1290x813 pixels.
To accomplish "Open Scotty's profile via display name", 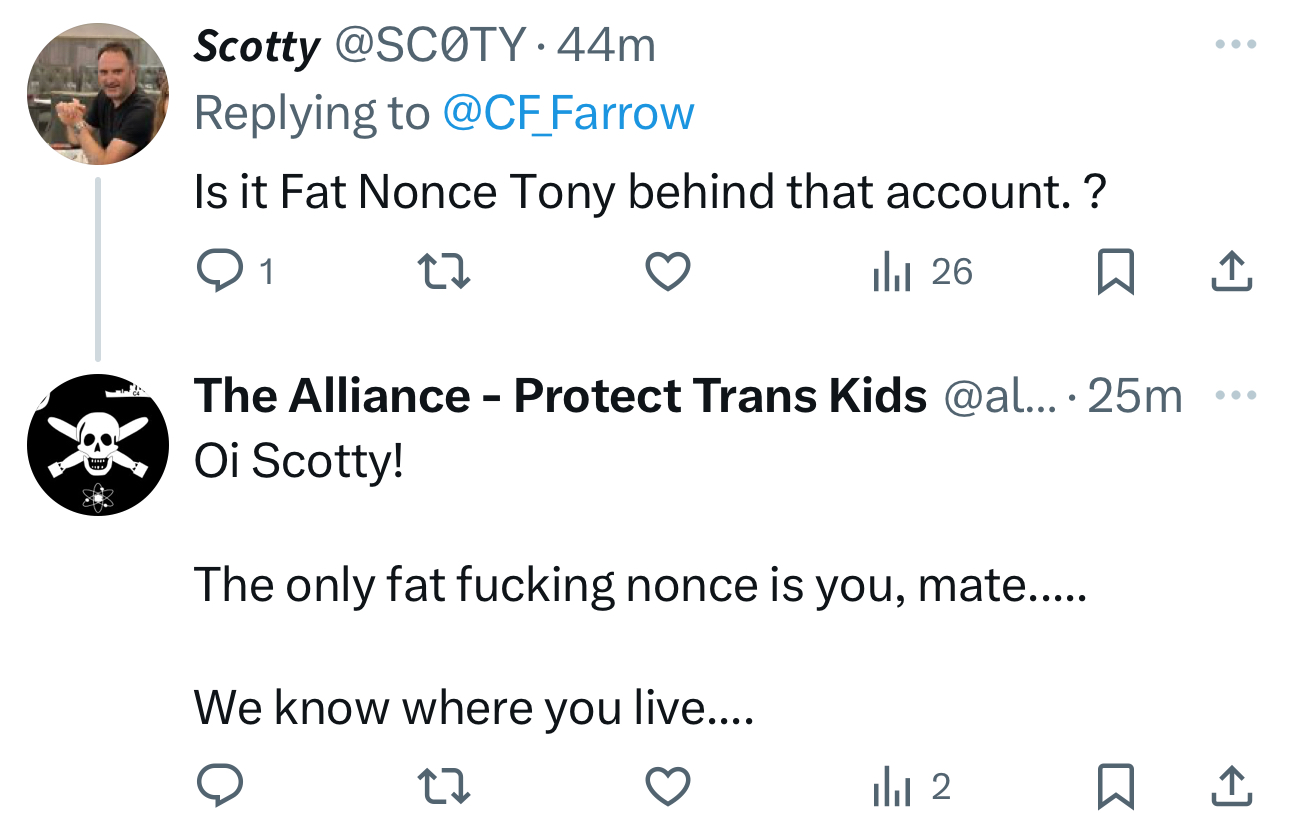I will tap(257, 46).
